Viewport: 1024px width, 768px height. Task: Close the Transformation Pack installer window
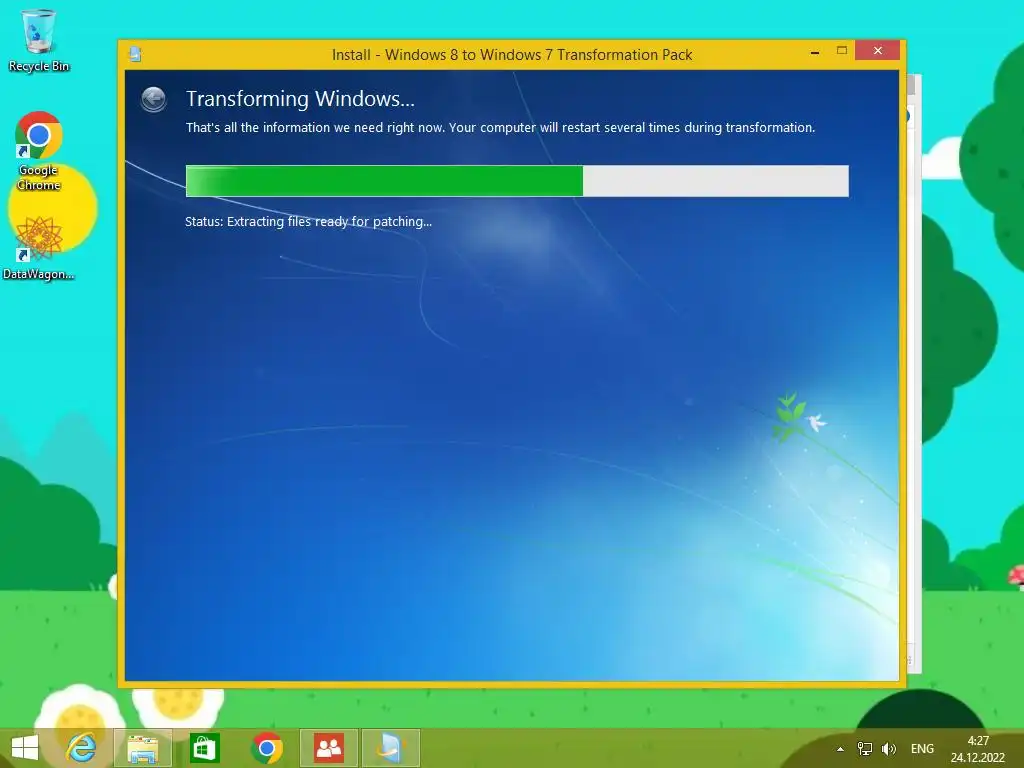point(878,50)
